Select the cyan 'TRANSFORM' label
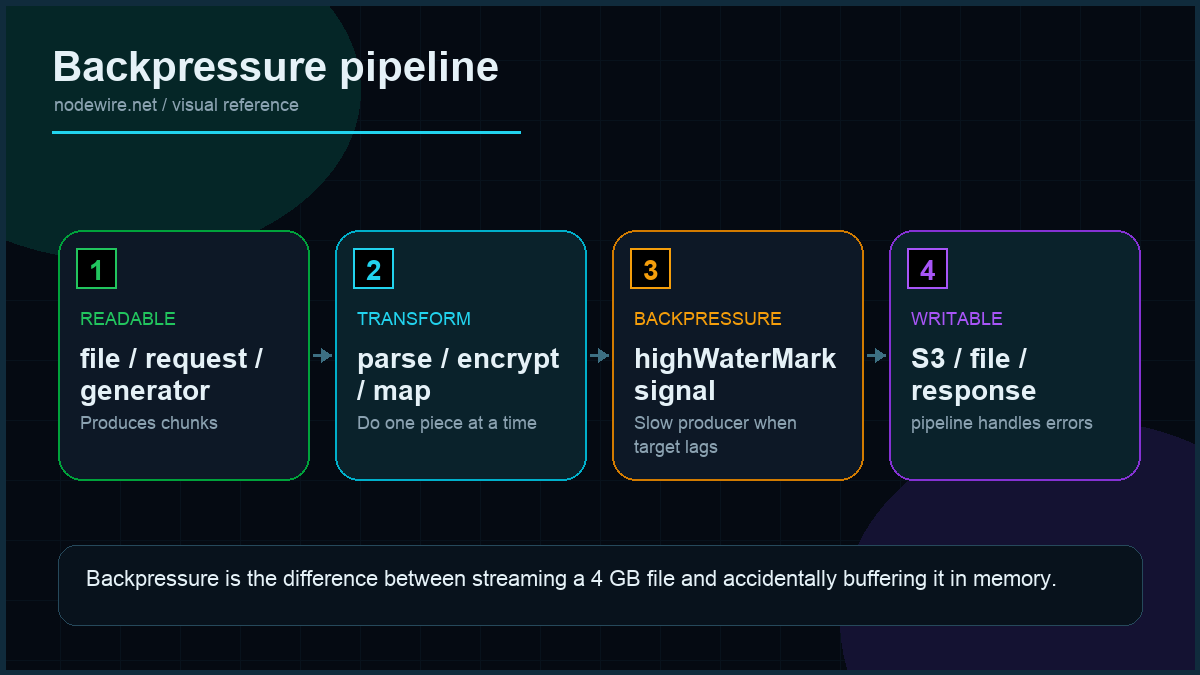1200x675 pixels. 414,319
